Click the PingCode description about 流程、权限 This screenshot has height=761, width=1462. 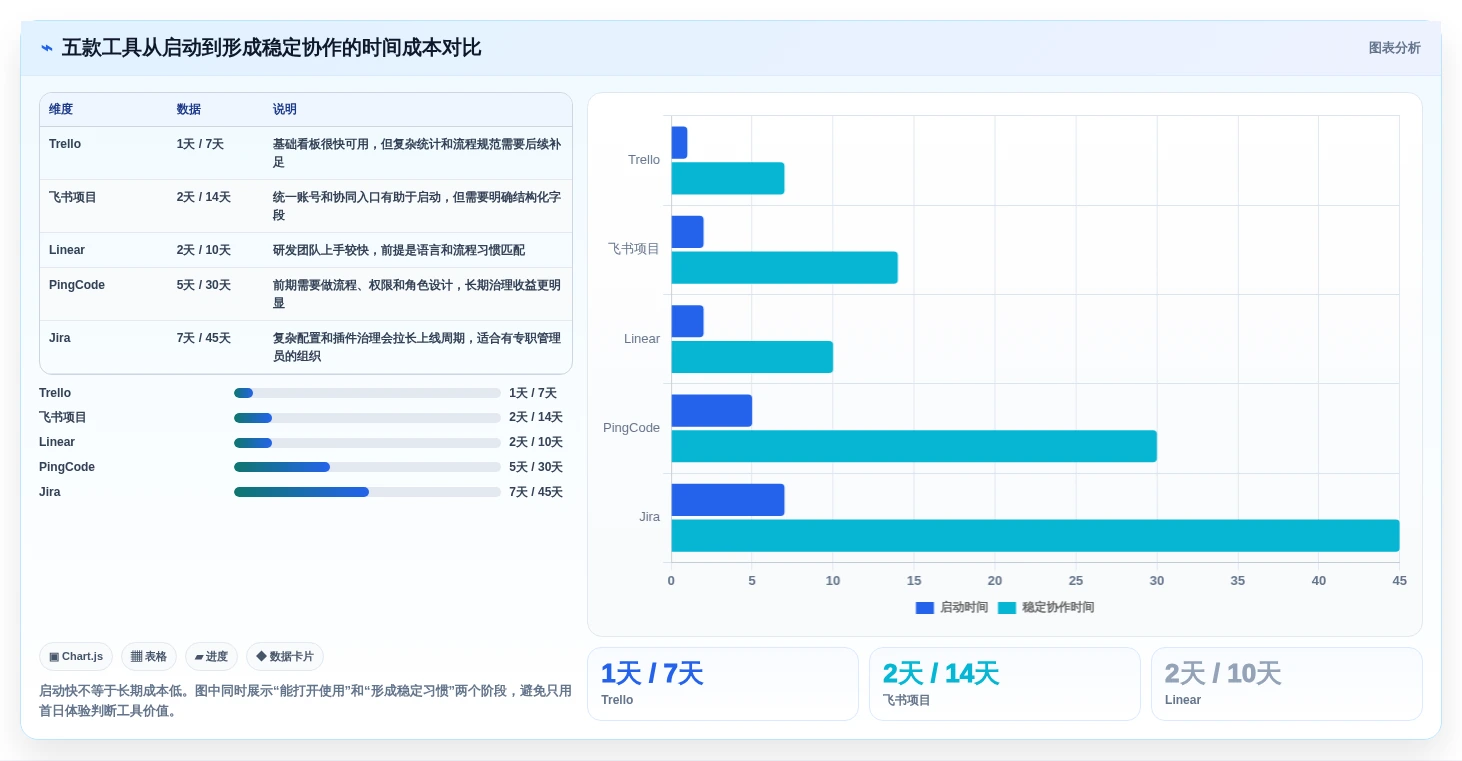417,294
